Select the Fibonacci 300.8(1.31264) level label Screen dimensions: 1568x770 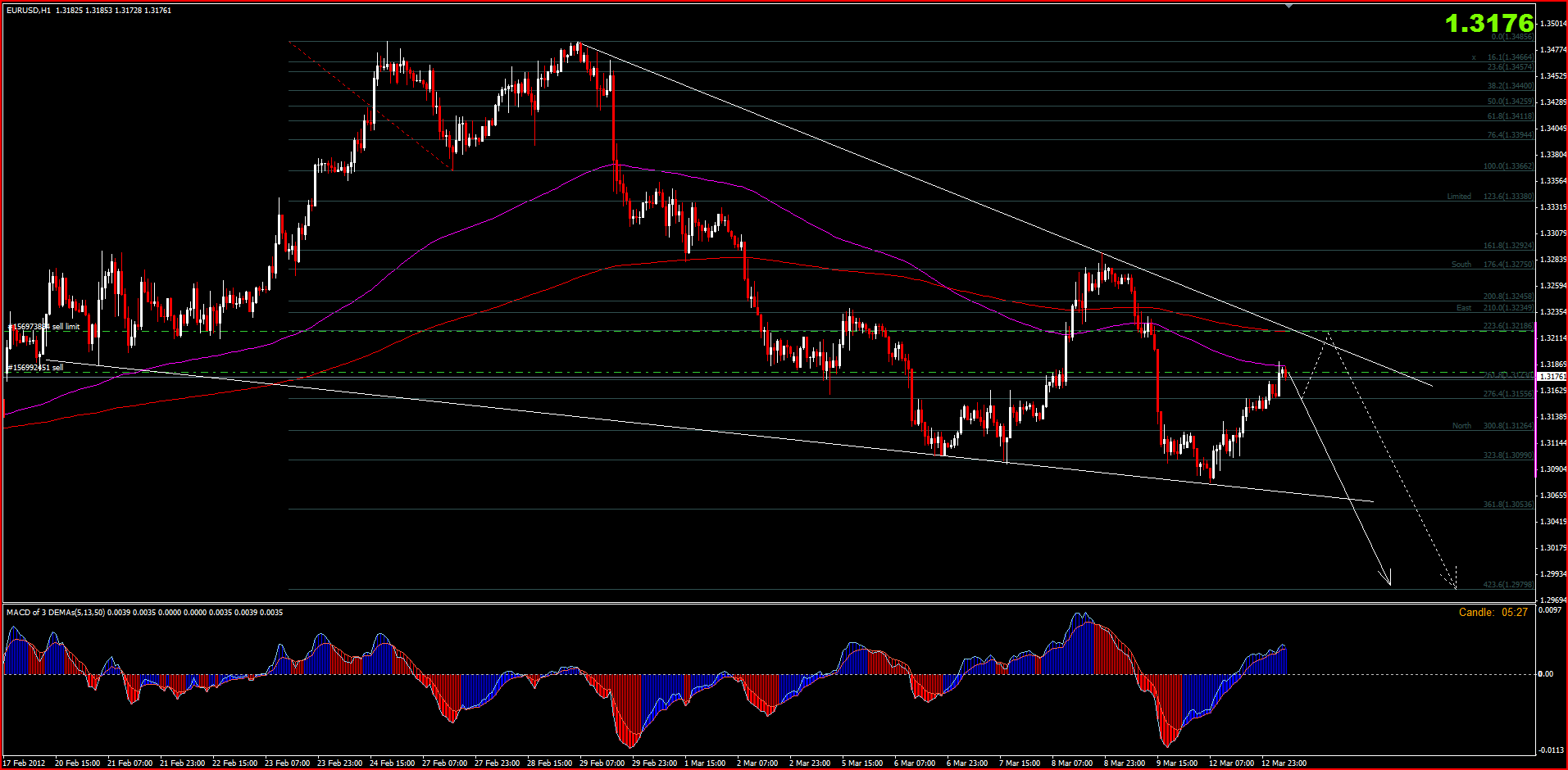point(1508,426)
